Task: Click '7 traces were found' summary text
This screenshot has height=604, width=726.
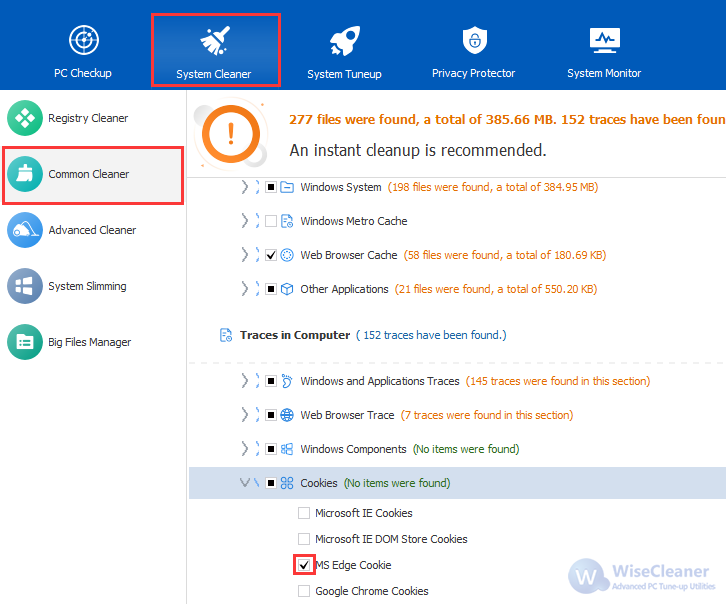Action: [487, 415]
